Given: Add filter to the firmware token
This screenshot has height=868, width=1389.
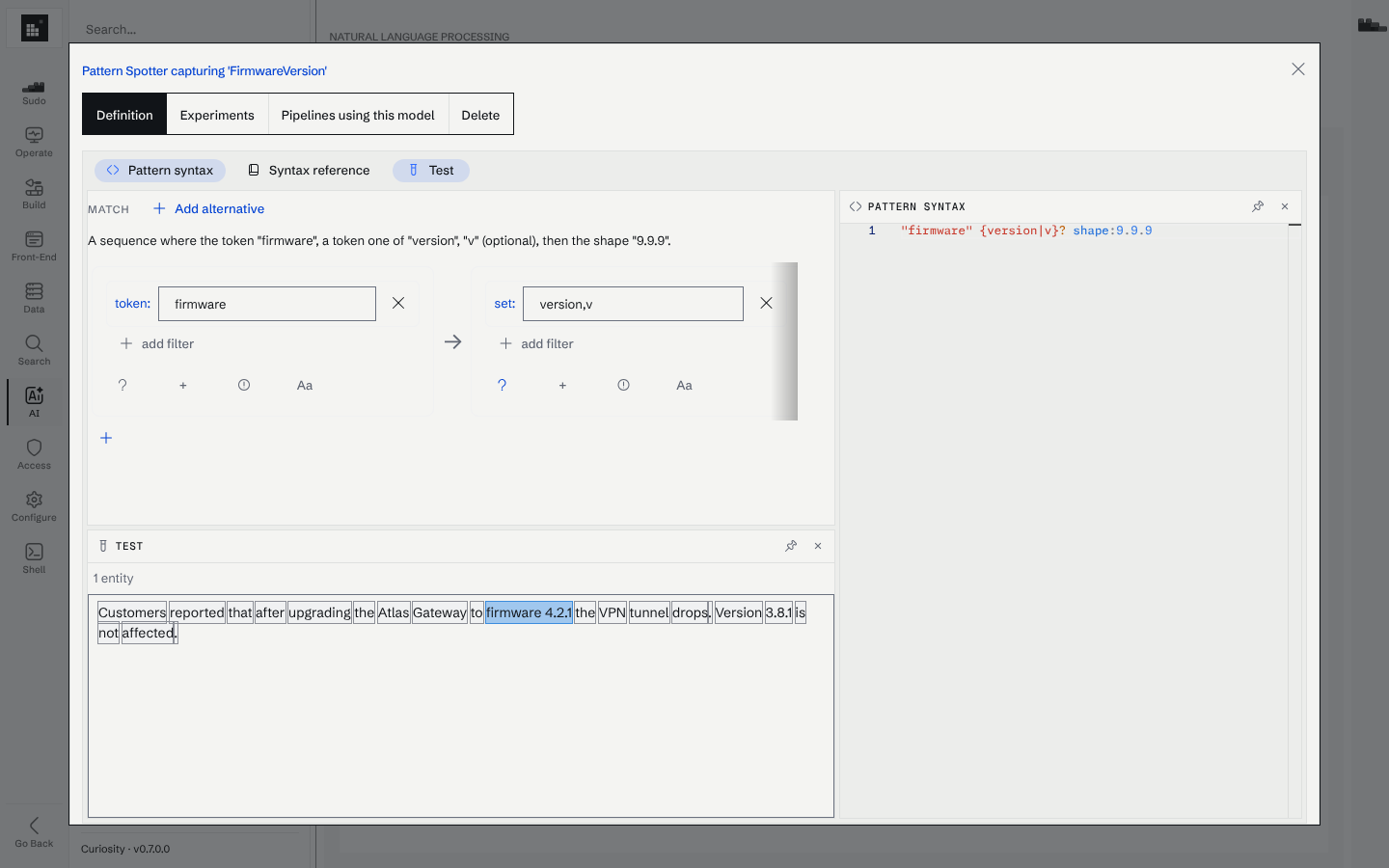Looking at the screenshot, I should pyautogui.click(x=156, y=343).
